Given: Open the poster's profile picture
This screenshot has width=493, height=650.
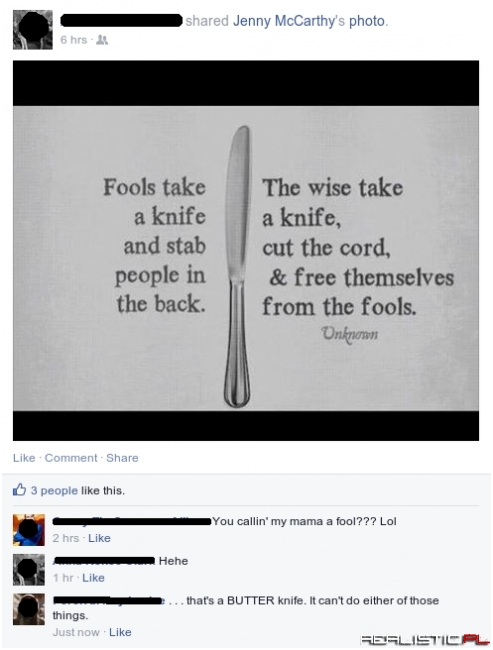Looking at the screenshot, I should [x=33, y=29].
